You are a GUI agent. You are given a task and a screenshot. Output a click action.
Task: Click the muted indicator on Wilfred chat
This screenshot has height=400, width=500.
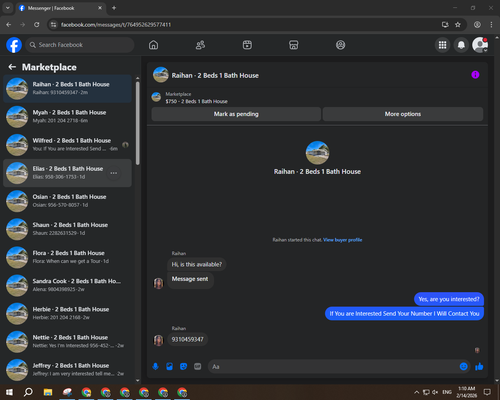[125, 145]
